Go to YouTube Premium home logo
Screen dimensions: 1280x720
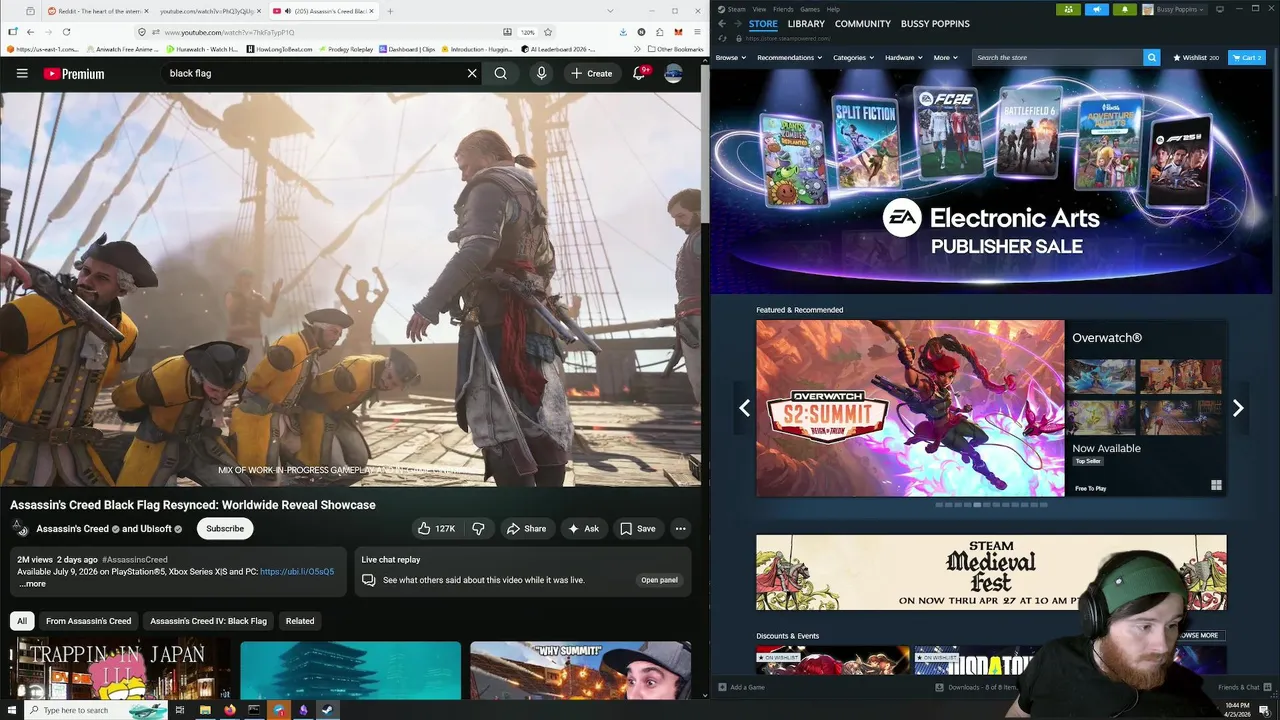pyautogui.click(x=74, y=73)
